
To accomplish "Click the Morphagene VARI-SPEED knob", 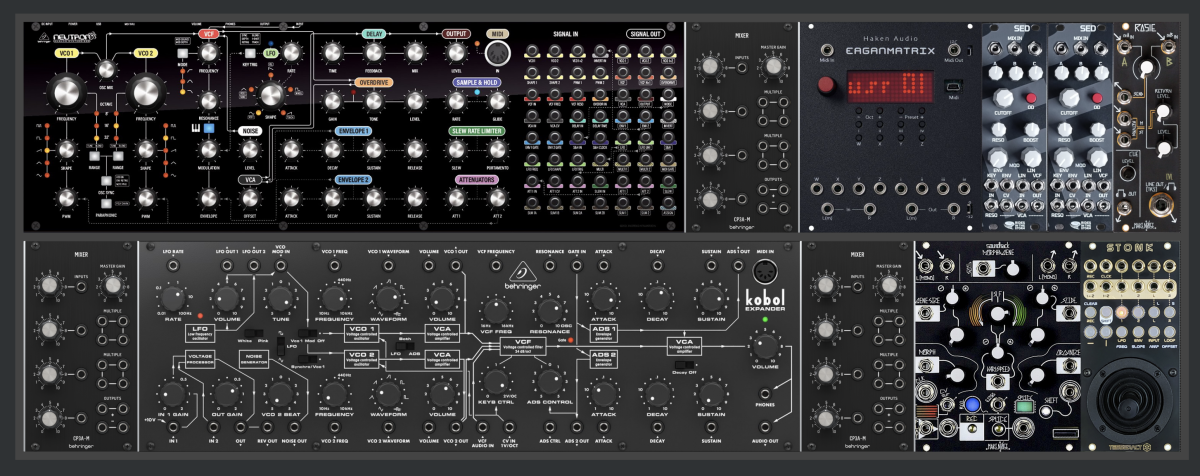I will pyautogui.click(x=996, y=315).
